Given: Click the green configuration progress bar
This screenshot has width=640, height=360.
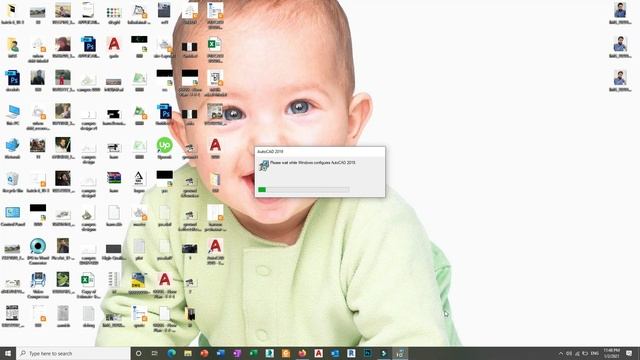Looking at the screenshot, I should tap(304, 189).
